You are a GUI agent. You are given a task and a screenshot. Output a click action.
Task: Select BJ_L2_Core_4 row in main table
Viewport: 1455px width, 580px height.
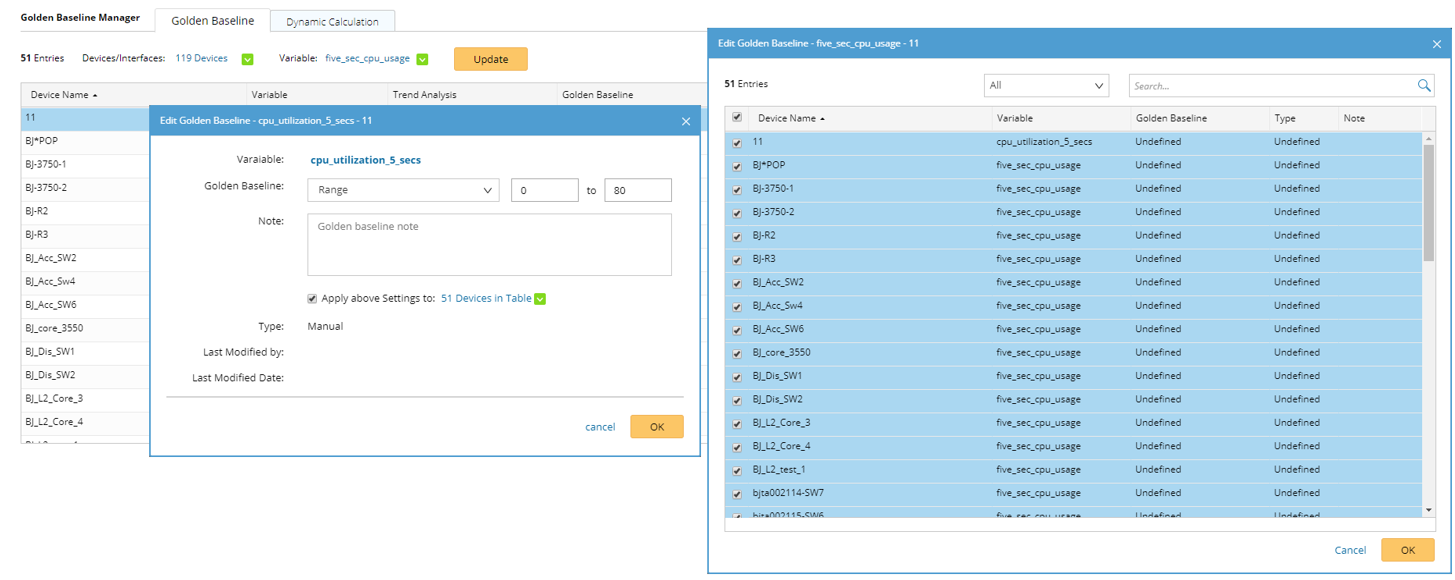pyautogui.click(x=85, y=422)
